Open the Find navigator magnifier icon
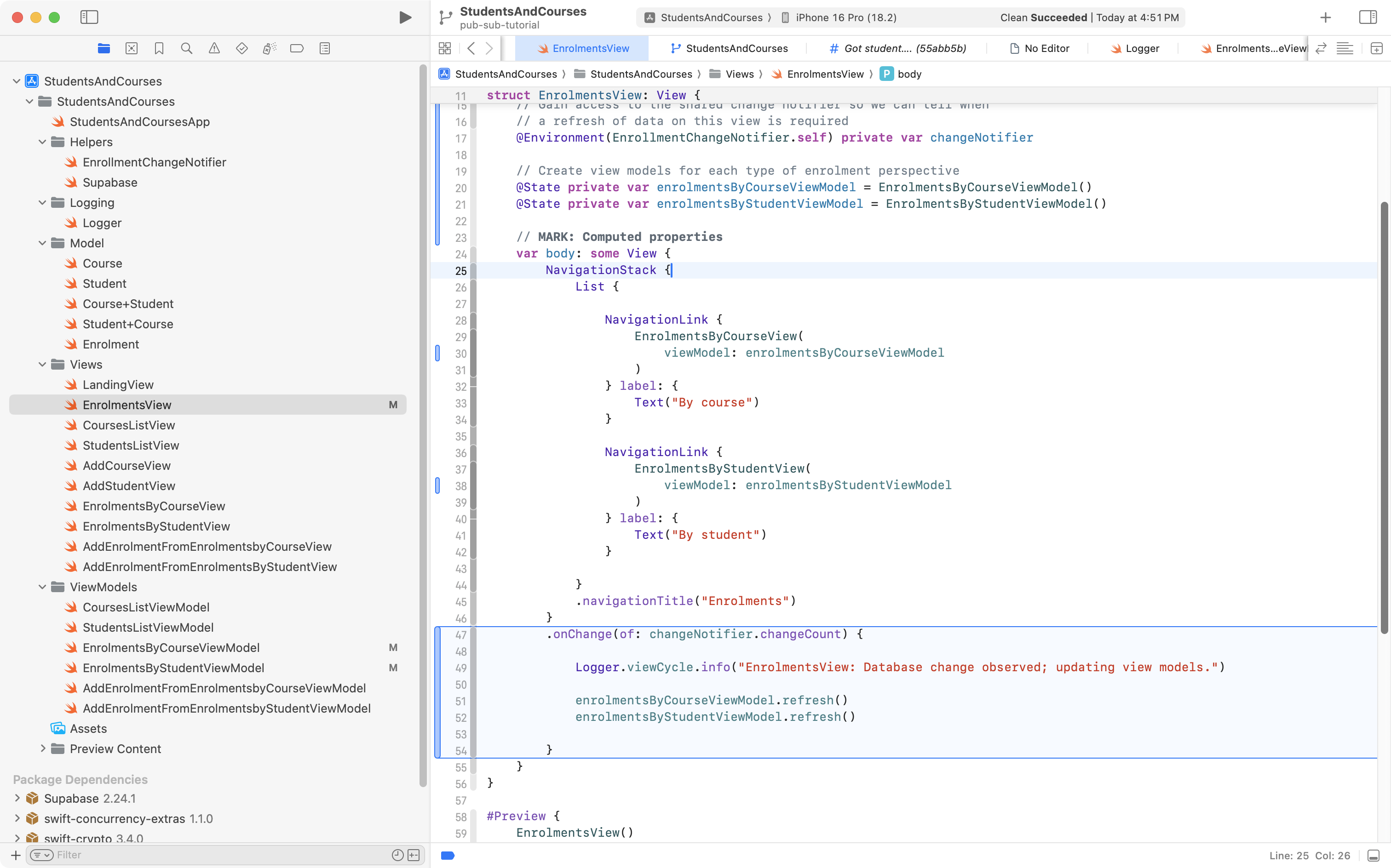1391x868 pixels. (x=187, y=48)
